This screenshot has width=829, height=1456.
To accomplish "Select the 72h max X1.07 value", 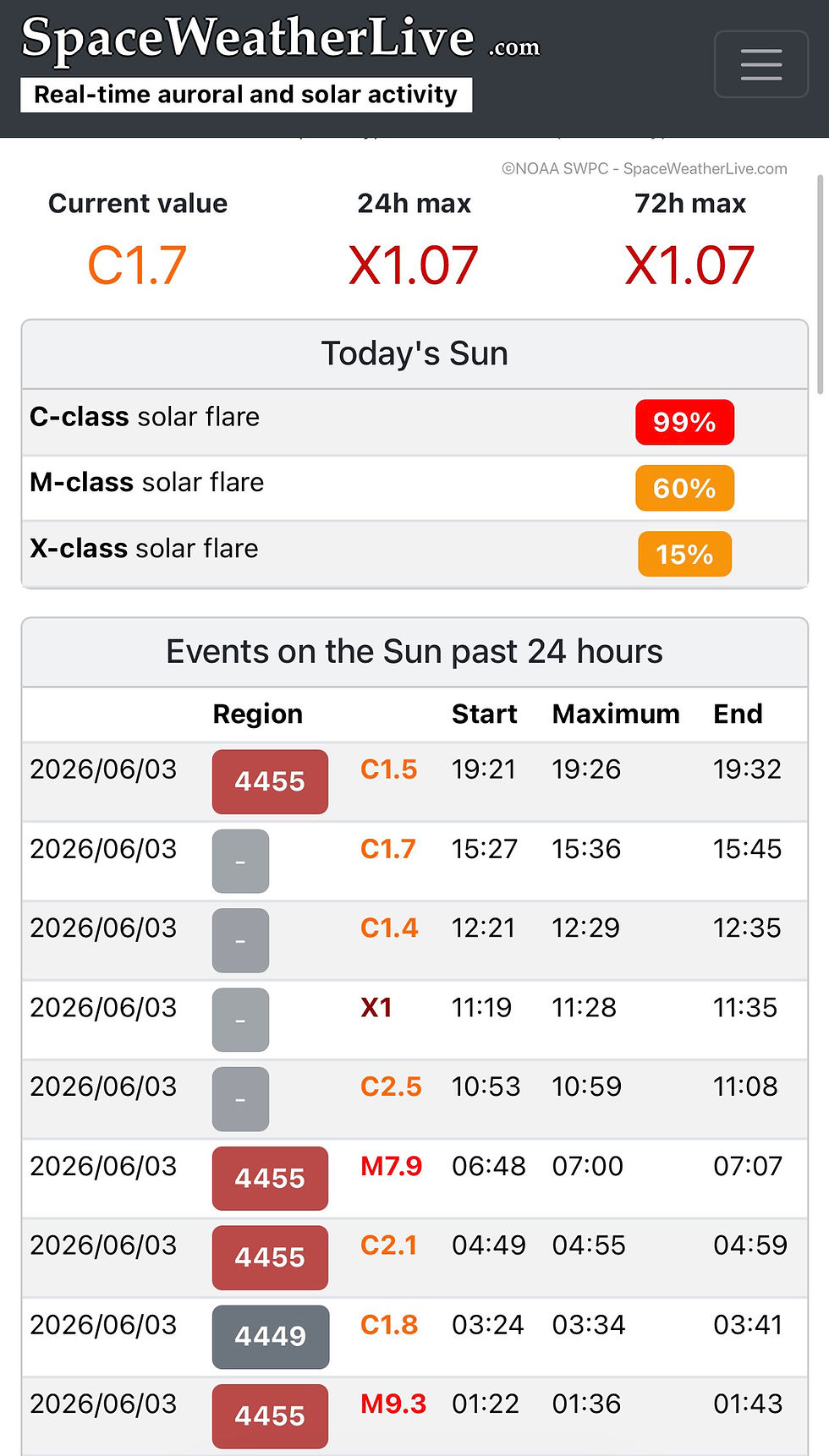I will [x=689, y=265].
